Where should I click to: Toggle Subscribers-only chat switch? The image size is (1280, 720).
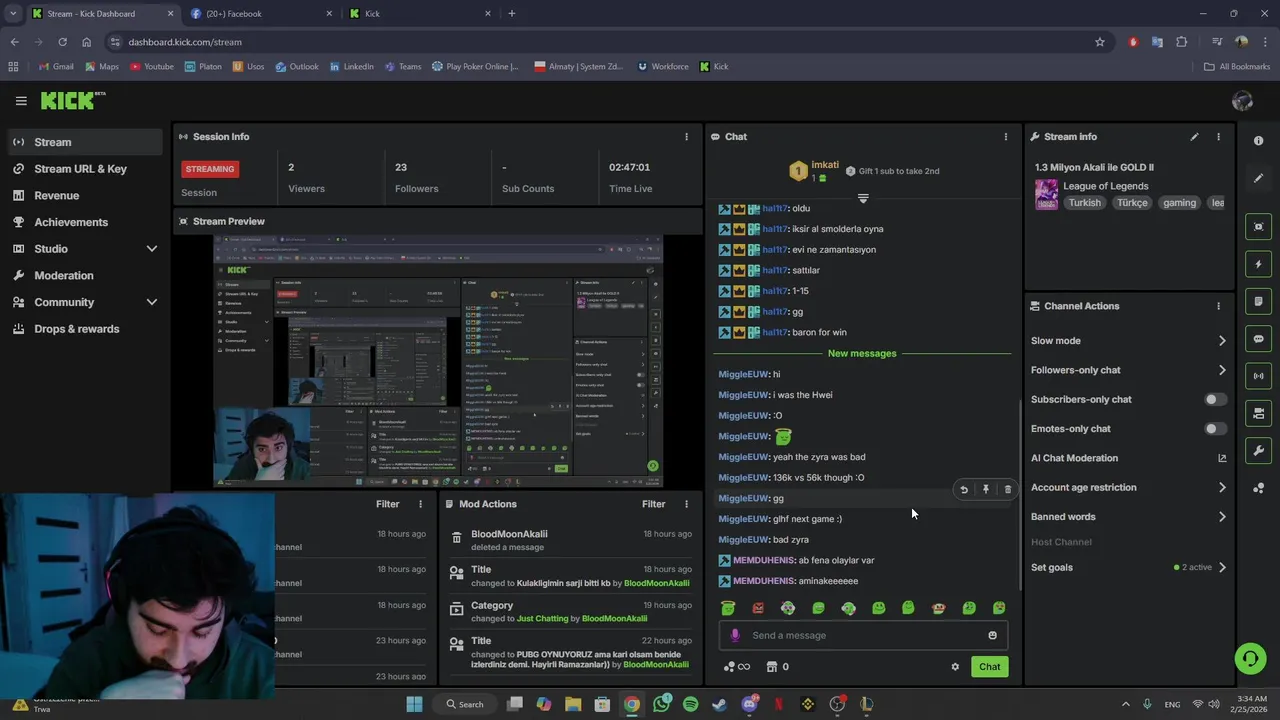1215,399
